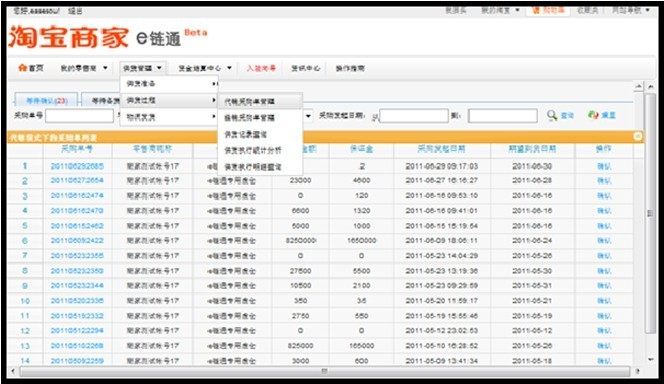The image size is (664, 384).
Task: Click the 退出 logout link at top left
Action: (x=75, y=11)
